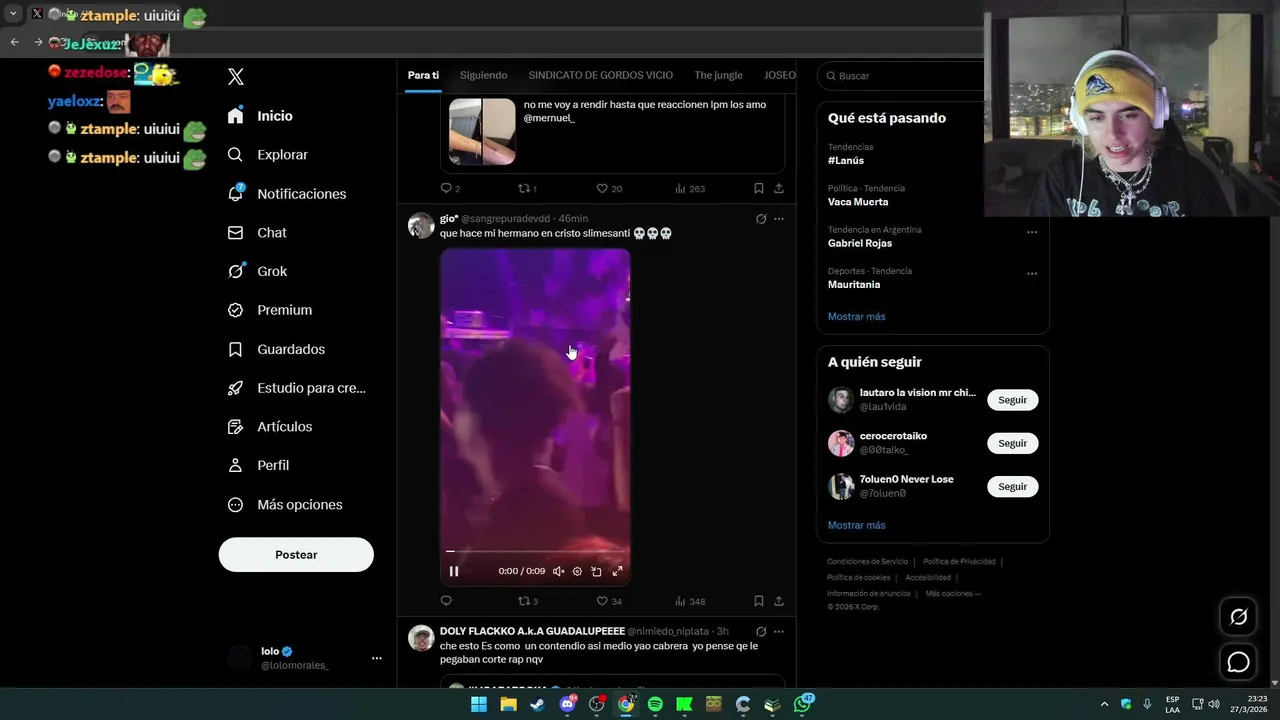Viewport: 1280px width, 720px height.
Task: Open Más opciones in the sidebar
Action: [285, 505]
